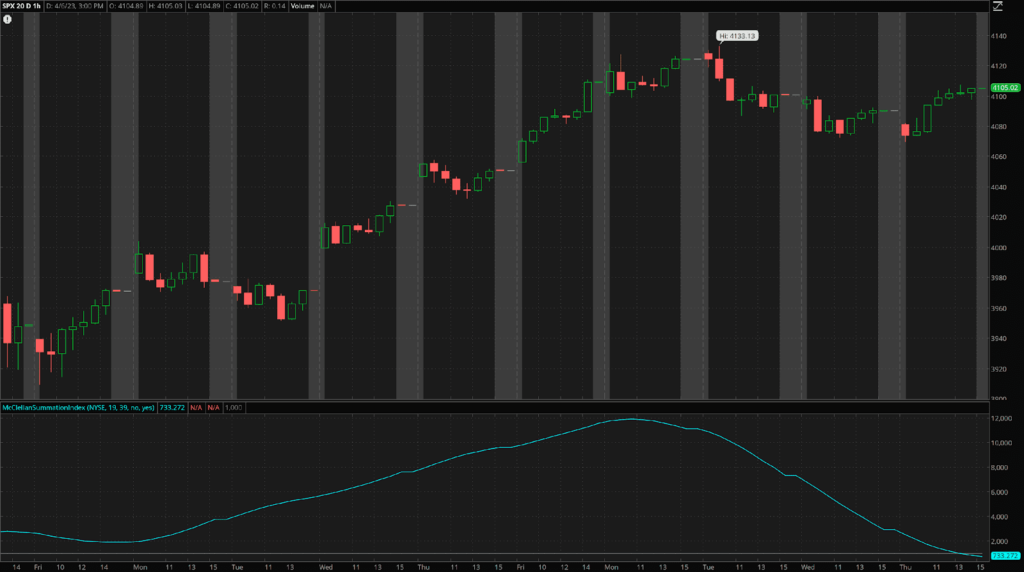Click the last Thu label on time axis
The image size is (1024, 572).
[x=905, y=567]
